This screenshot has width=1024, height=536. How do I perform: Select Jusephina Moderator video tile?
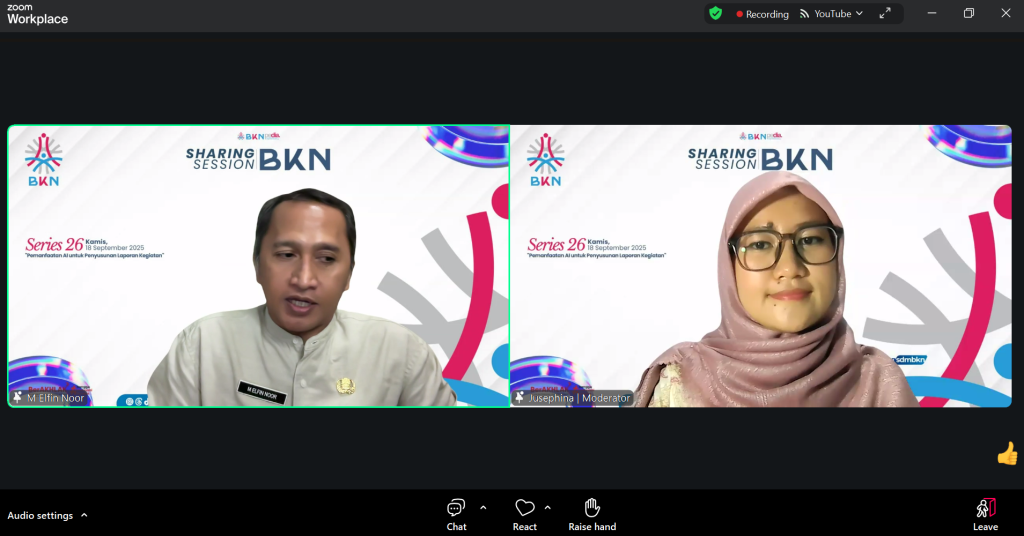tap(761, 266)
